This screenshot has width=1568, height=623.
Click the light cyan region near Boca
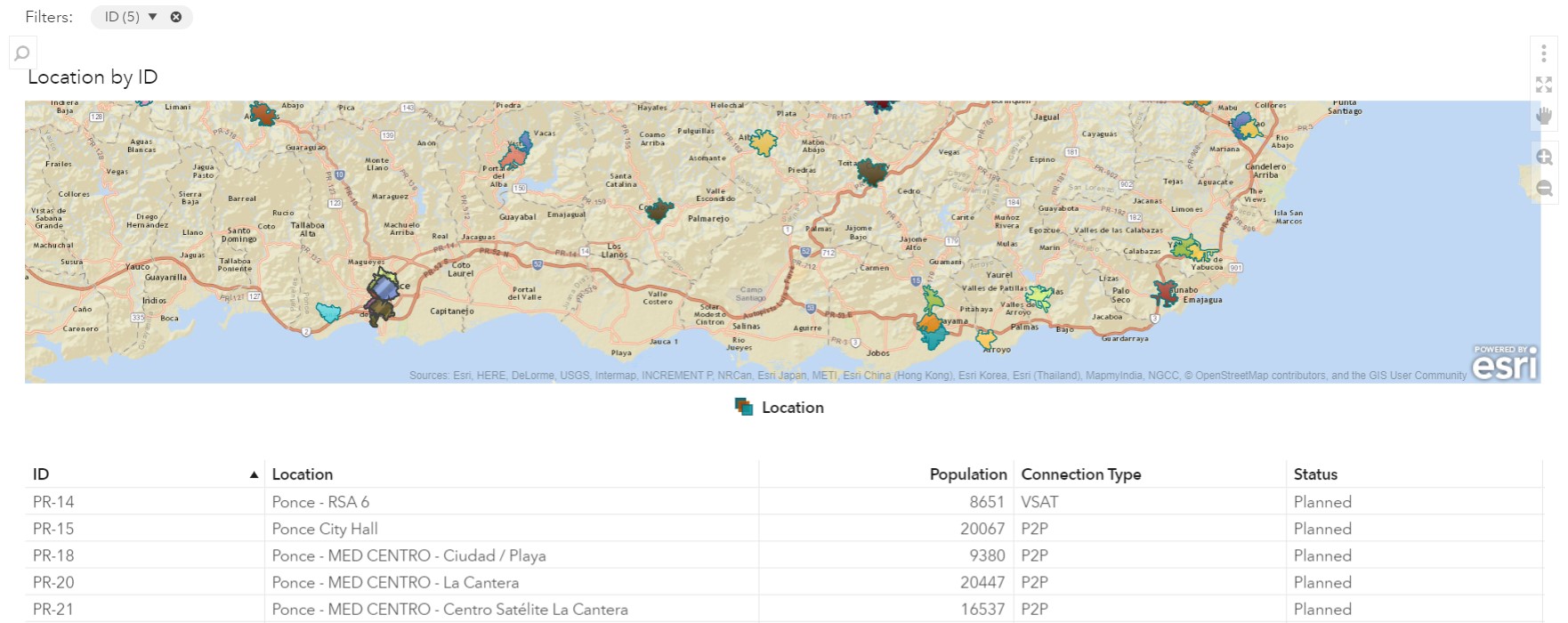click(x=328, y=311)
